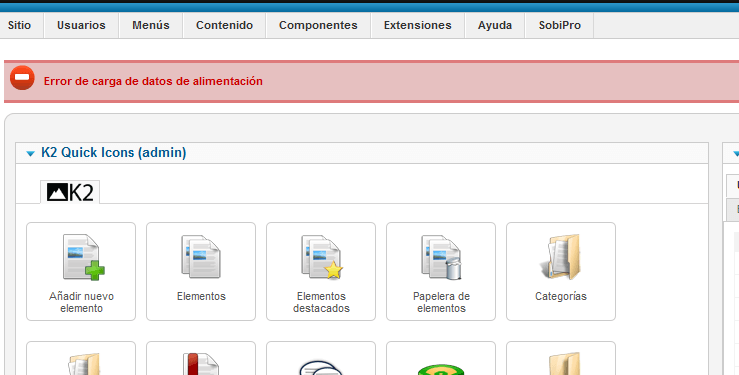Viewport: 739px width, 375px height.
Task: Select the K2 logo tab
Action: (70, 192)
